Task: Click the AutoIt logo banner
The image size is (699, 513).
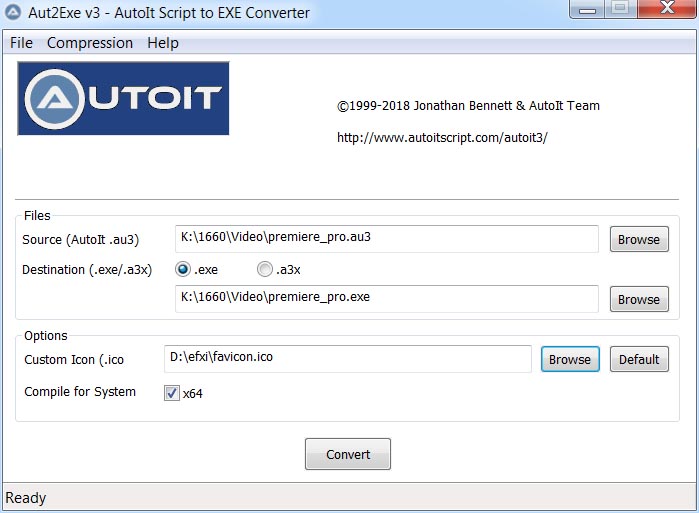Action: coord(123,98)
